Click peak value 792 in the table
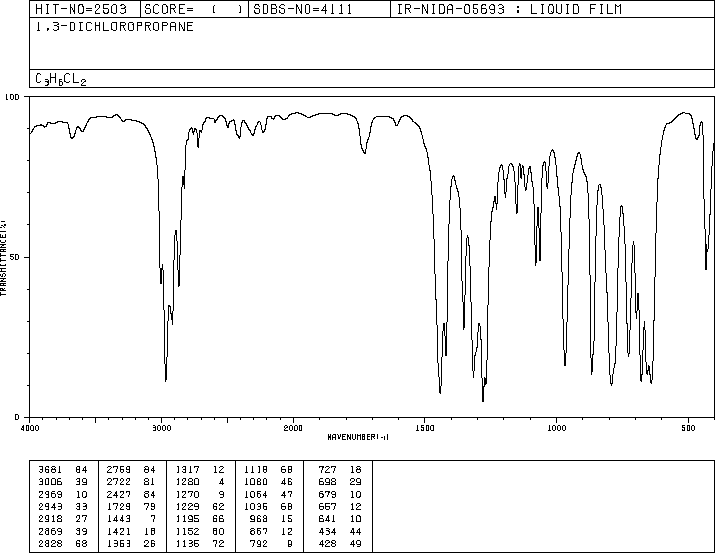Image resolution: width=715 pixels, height=553 pixels. pyautogui.click(x=259, y=543)
